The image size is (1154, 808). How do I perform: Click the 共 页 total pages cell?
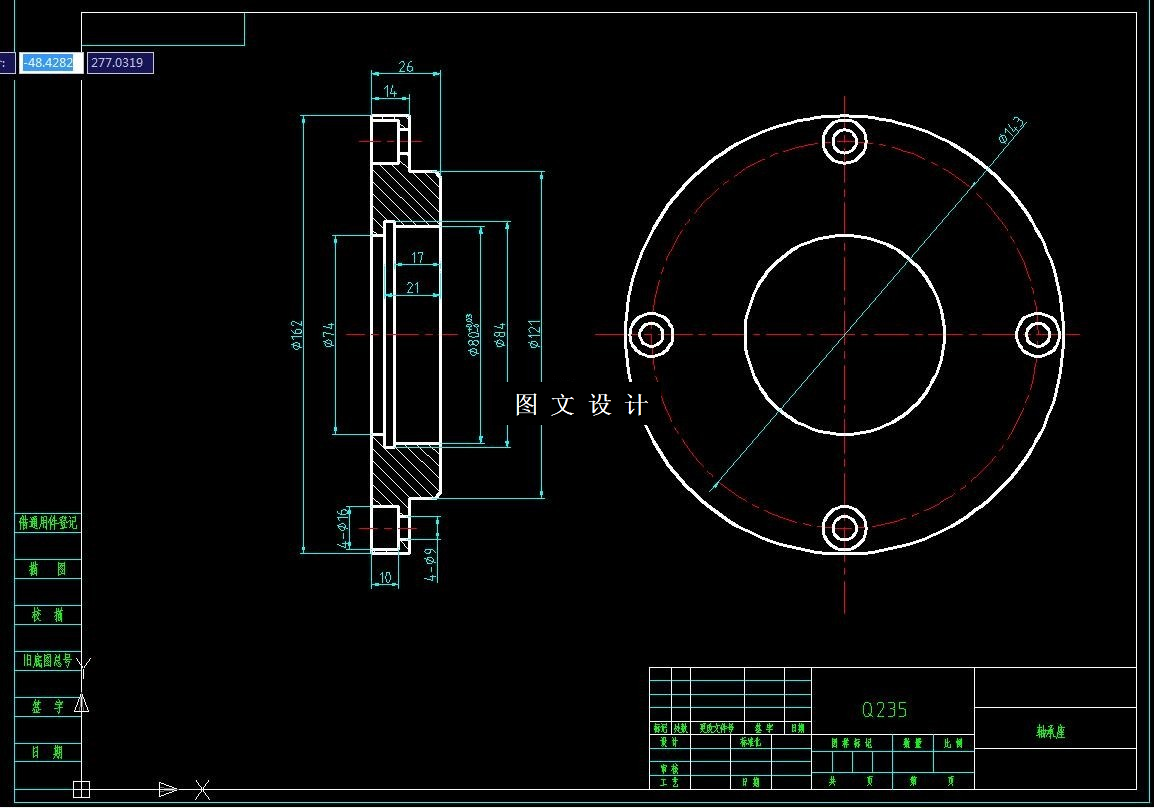click(x=852, y=781)
